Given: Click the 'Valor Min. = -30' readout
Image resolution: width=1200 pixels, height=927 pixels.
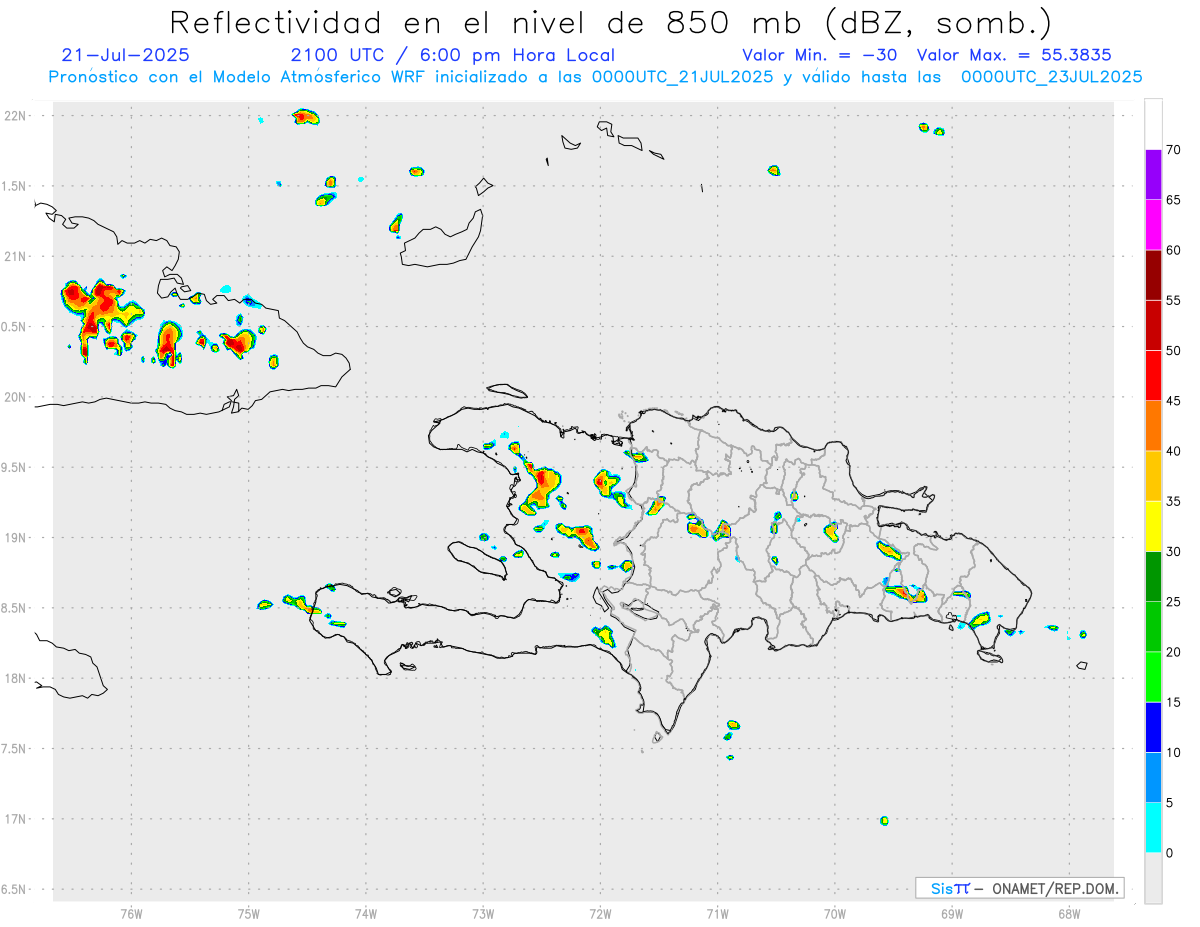Looking at the screenshot, I should (x=819, y=55).
